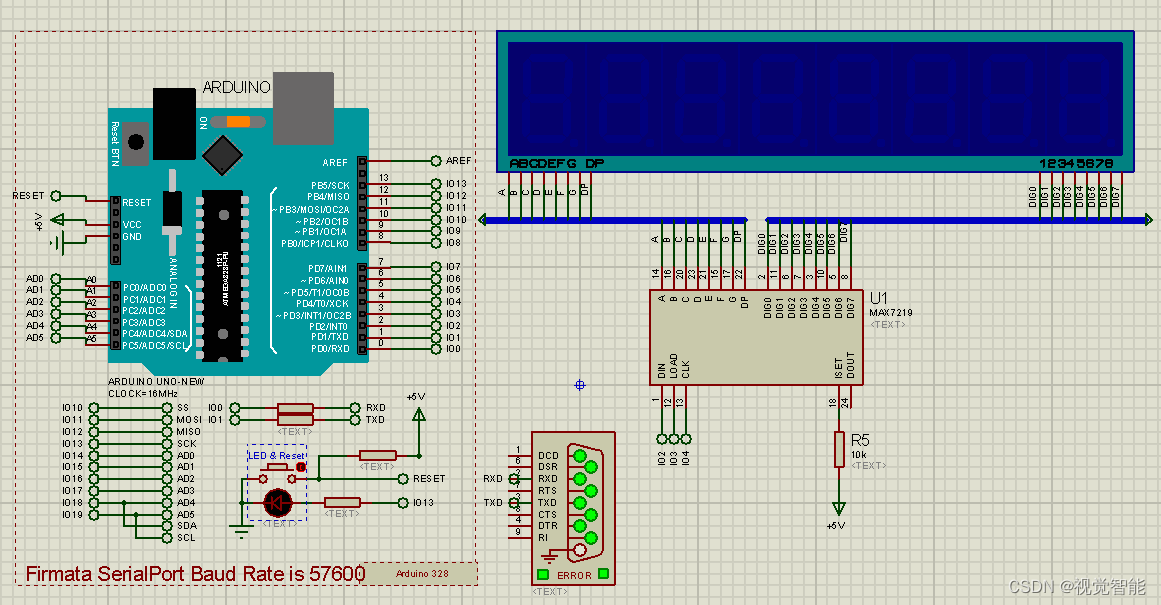1161x605 pixels.
Task: Select the SCL terminal
Action: [x=167, y=538]
